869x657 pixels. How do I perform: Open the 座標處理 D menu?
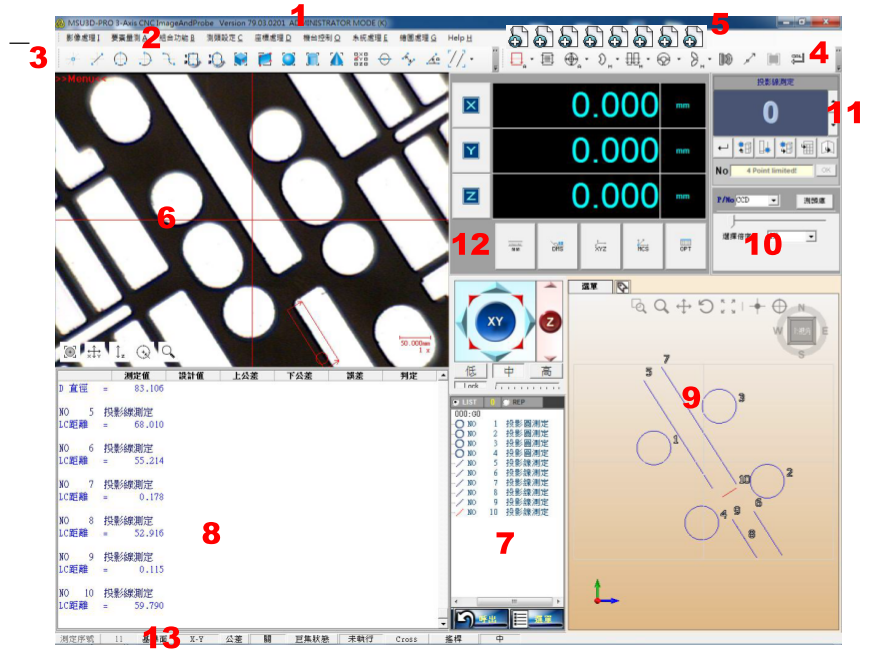tap(273, 38)
